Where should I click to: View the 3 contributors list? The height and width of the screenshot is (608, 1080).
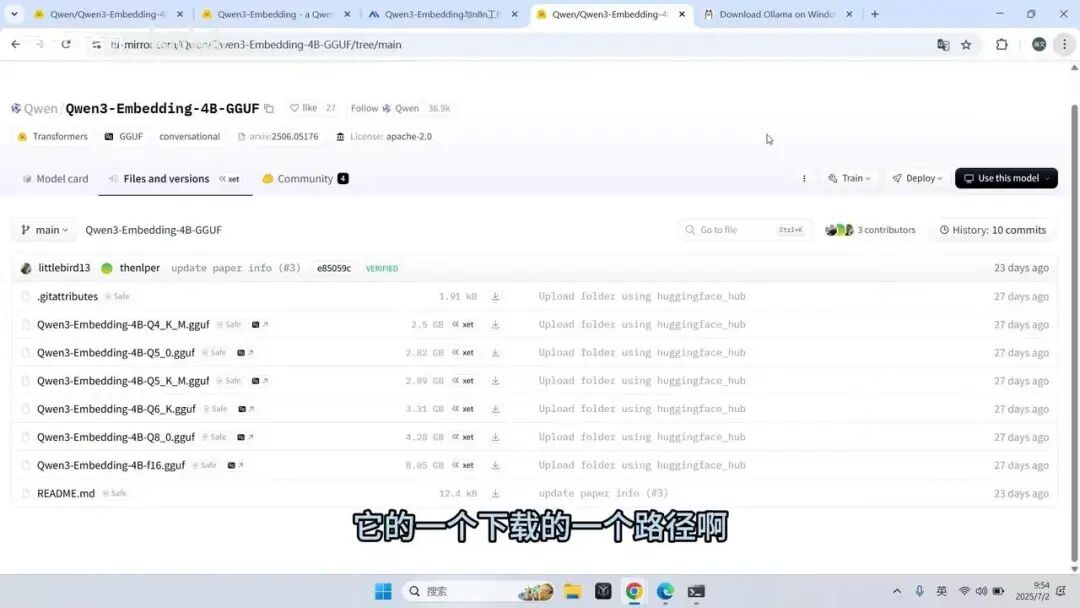(x=870, y=230)
